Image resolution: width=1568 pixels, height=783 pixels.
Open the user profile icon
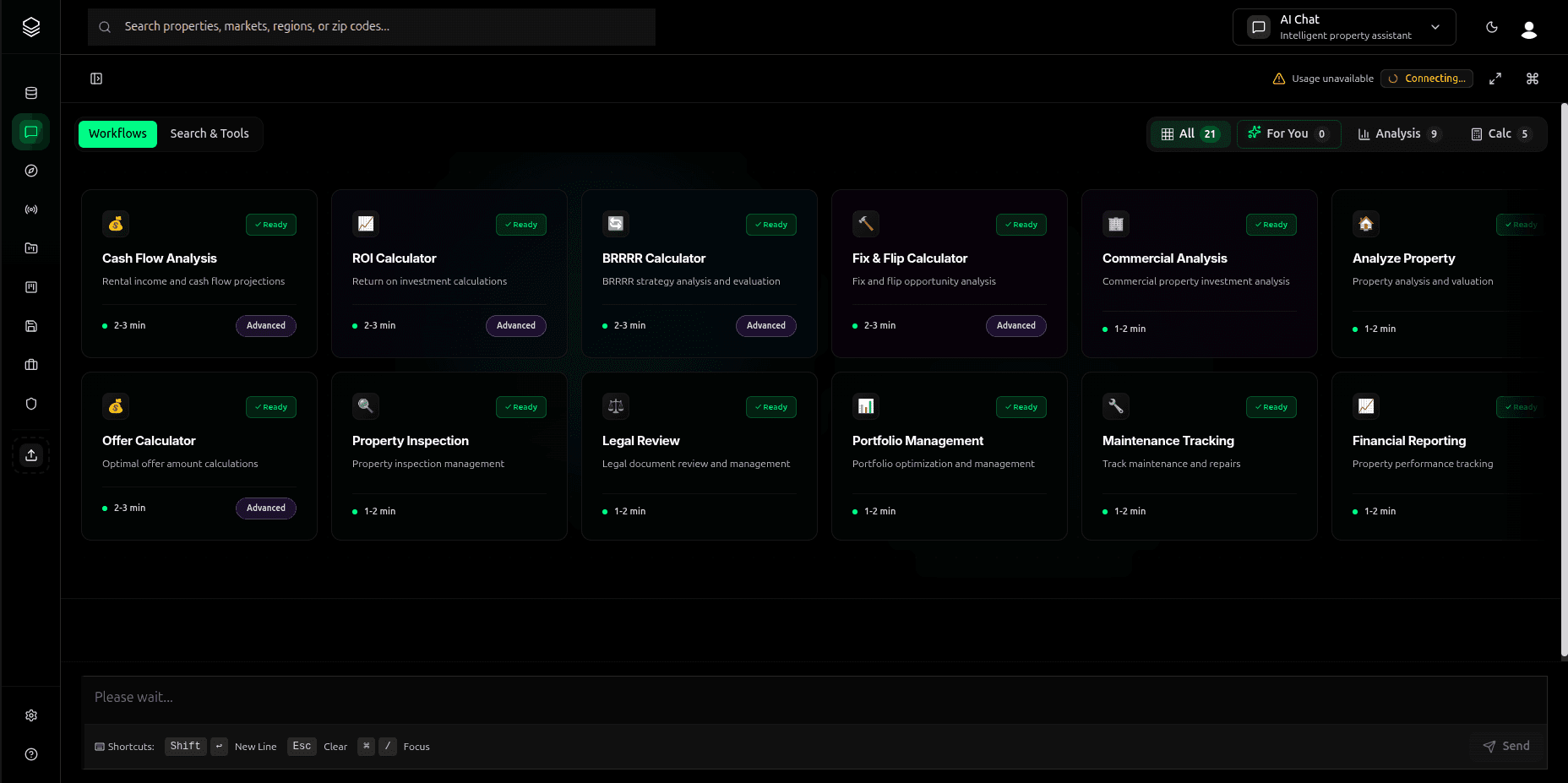(x=1529, y=30)
